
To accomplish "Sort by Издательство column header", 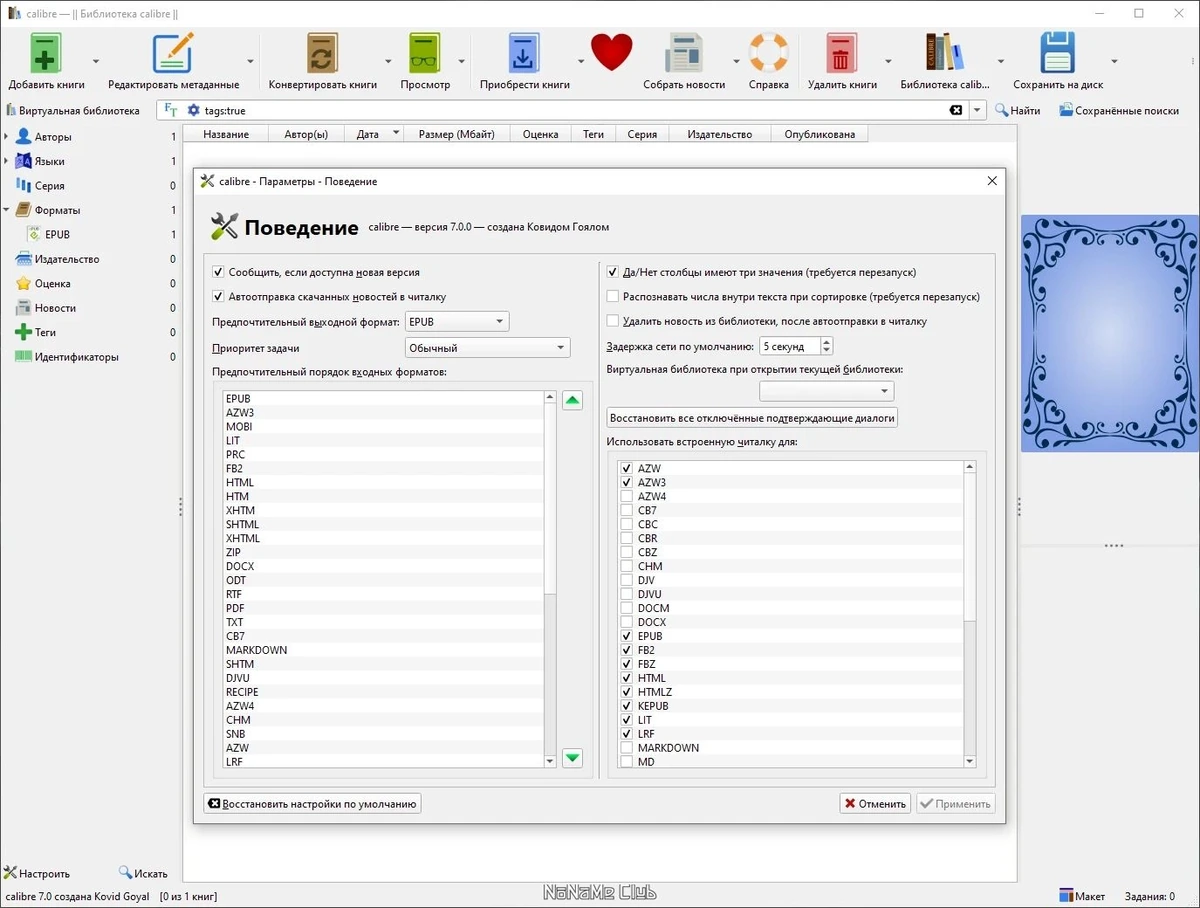I will [720, 134].
